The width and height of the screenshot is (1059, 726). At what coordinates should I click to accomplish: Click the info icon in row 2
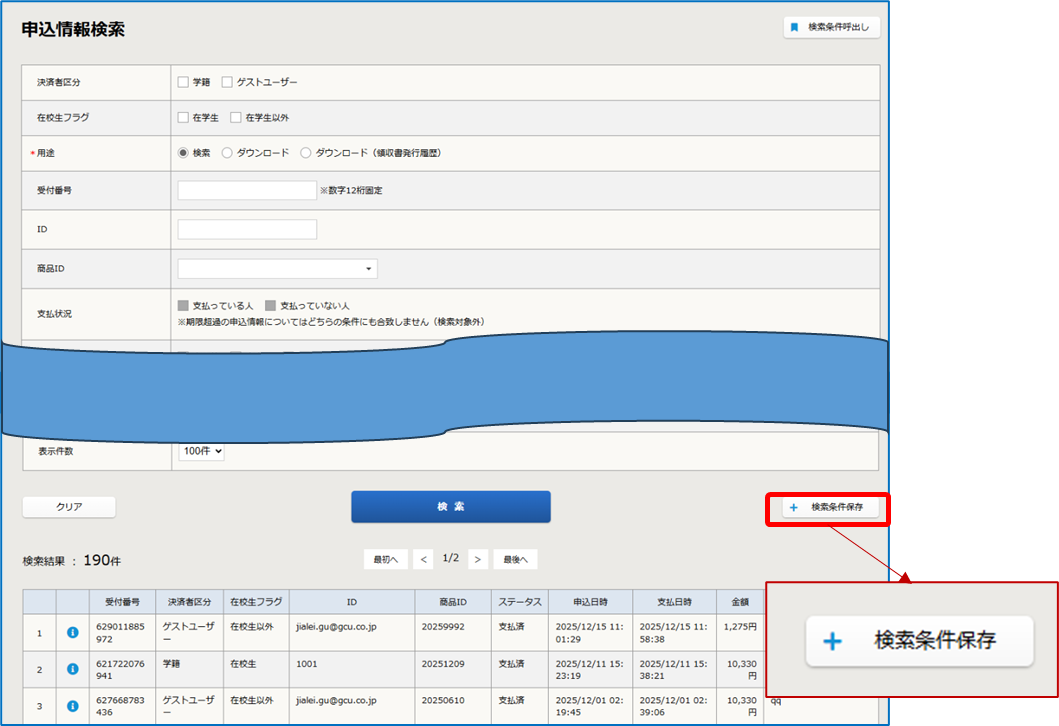[x=72, y=669]
